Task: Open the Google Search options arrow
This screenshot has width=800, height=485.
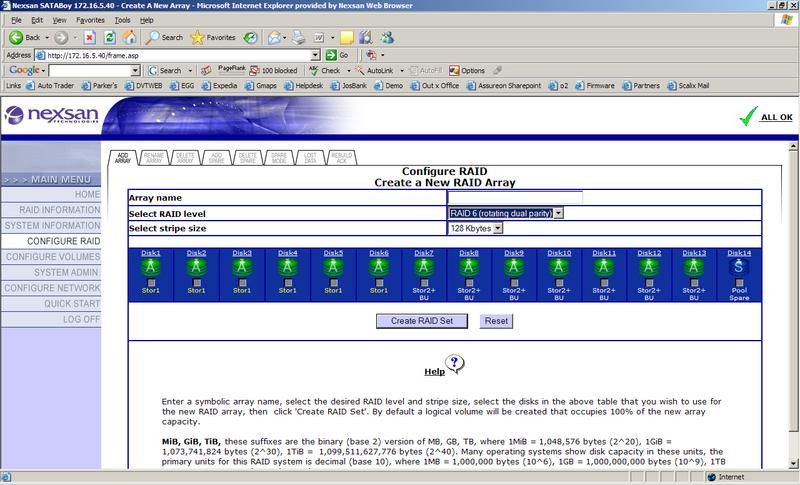Action: [190, 70]
